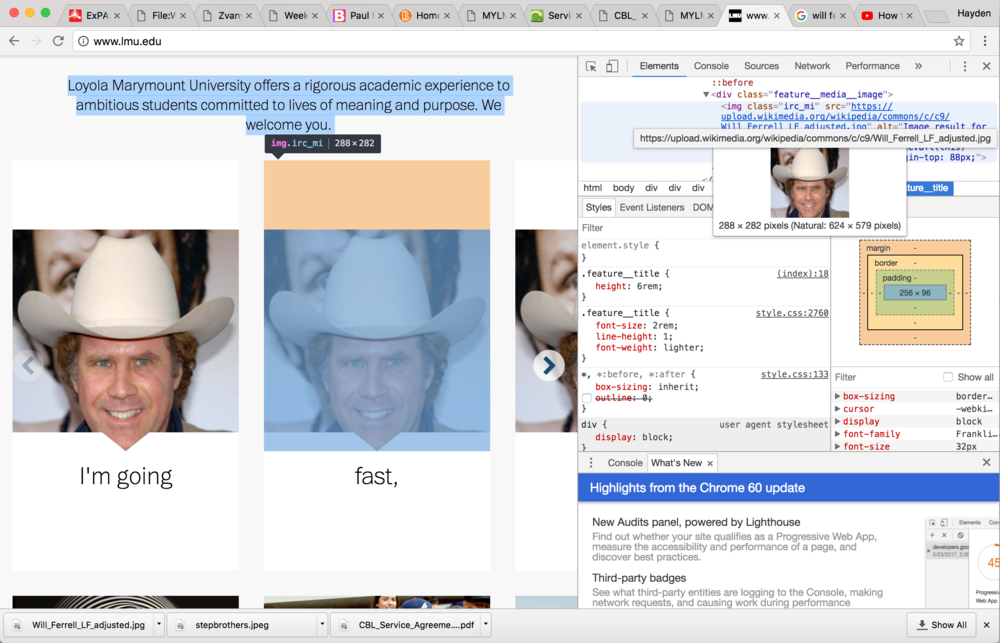Close the DevTools panel
1000x643 pixels.
(986, 66)
